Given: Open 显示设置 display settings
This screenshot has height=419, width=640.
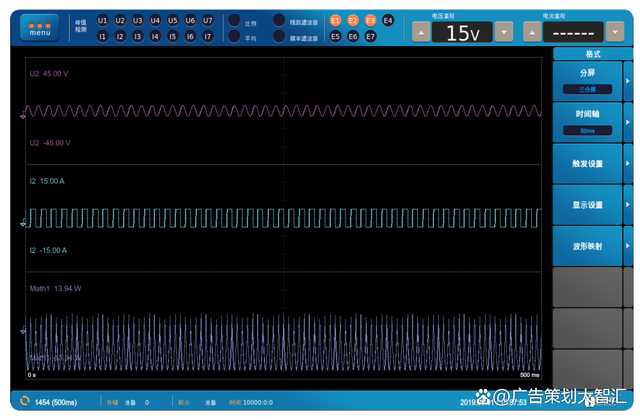Looking at the screenshot, I should point(587,205).
